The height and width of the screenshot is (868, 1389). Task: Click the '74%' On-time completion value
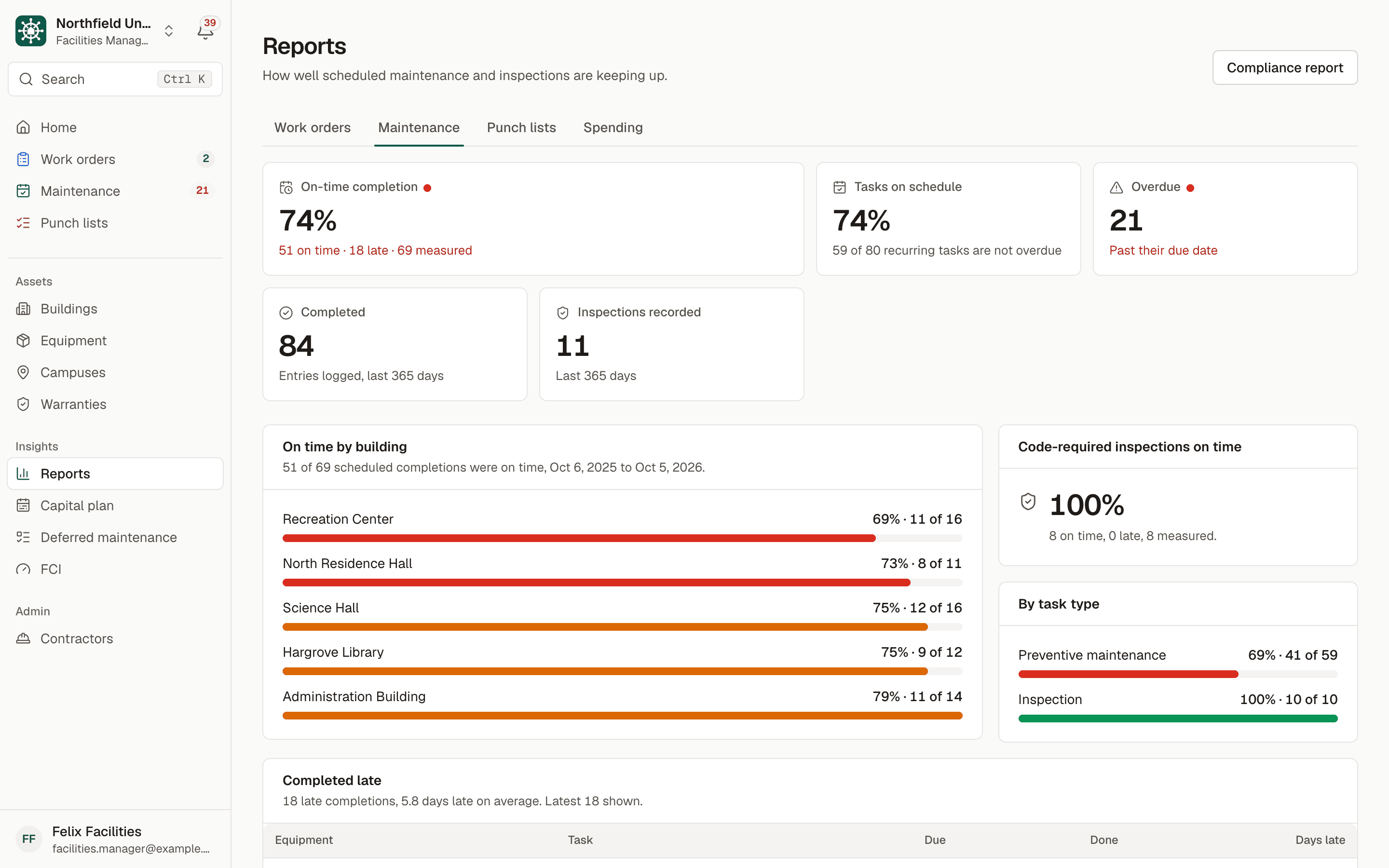coord(308,220)
